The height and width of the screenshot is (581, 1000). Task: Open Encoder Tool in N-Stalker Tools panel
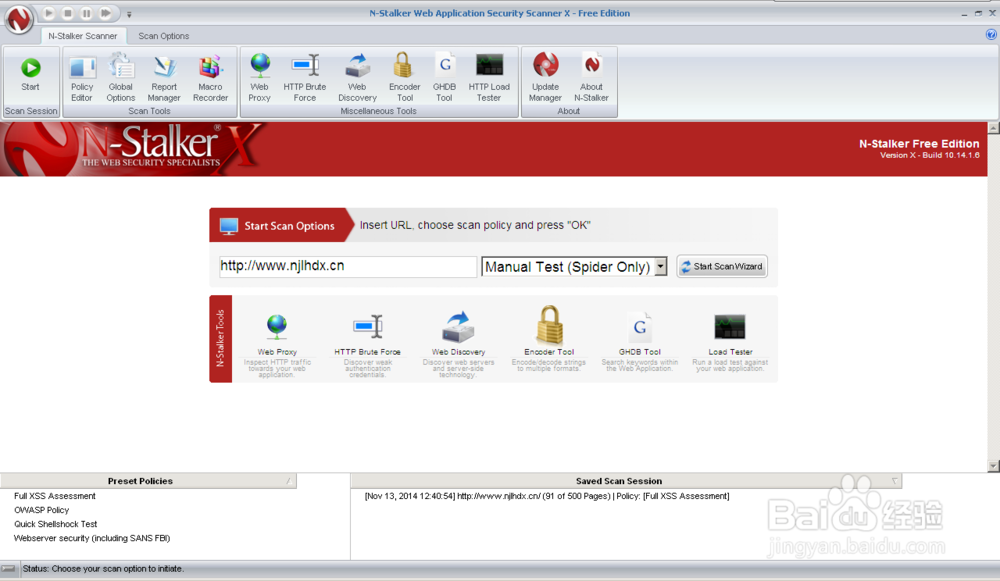pos(548,339)
